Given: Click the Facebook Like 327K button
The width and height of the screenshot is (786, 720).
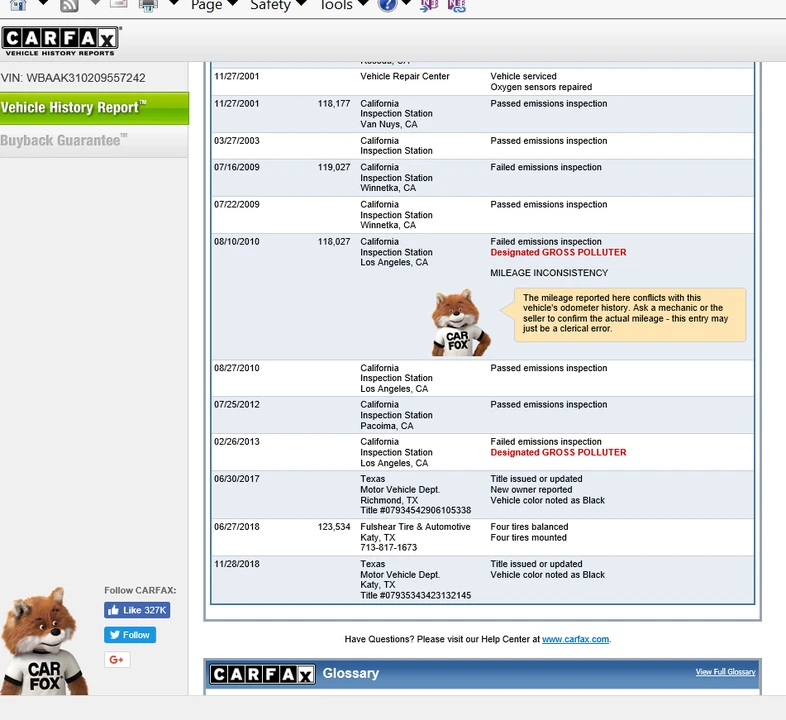Looking at the screenshot, I should coord(137,610).
